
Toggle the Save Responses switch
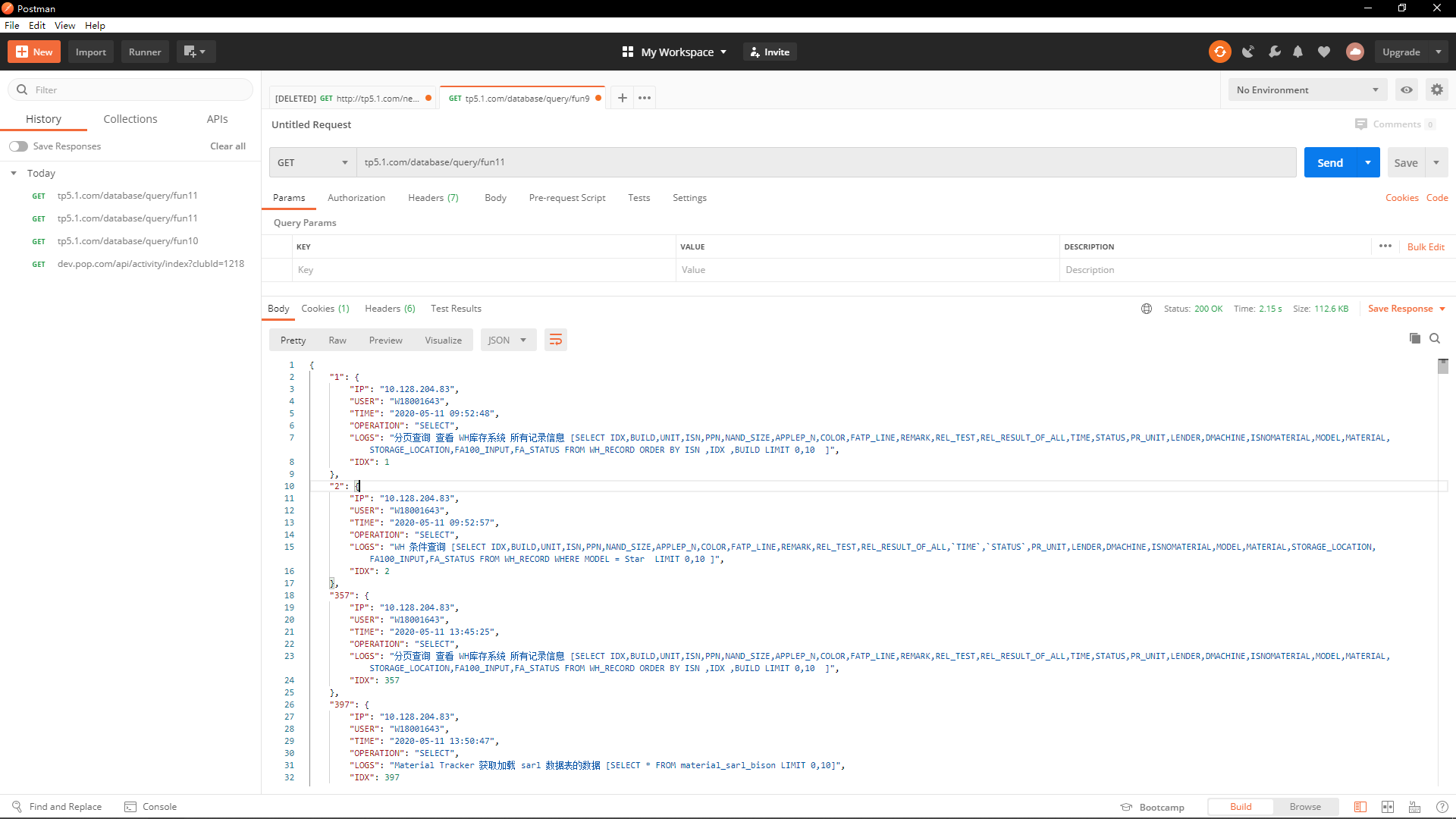[18, 146]
